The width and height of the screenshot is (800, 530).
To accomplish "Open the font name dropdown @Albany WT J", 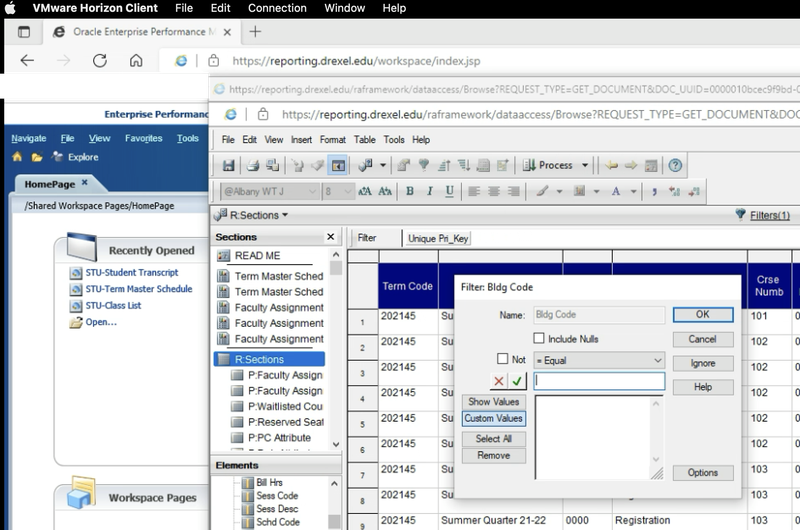I will 312,191.
